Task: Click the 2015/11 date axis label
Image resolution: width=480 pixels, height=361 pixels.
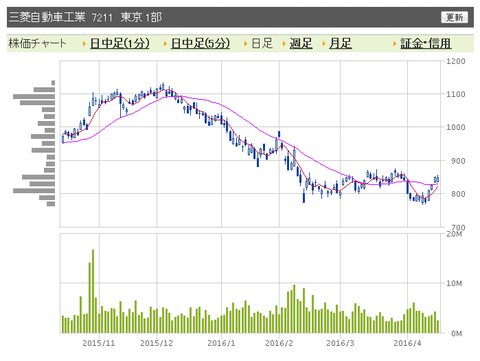Action: [99, 343]
